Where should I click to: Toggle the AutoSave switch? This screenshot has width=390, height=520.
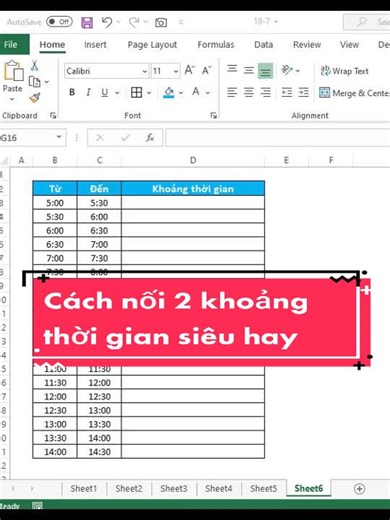pyautogui.click(x=60, y=22)
